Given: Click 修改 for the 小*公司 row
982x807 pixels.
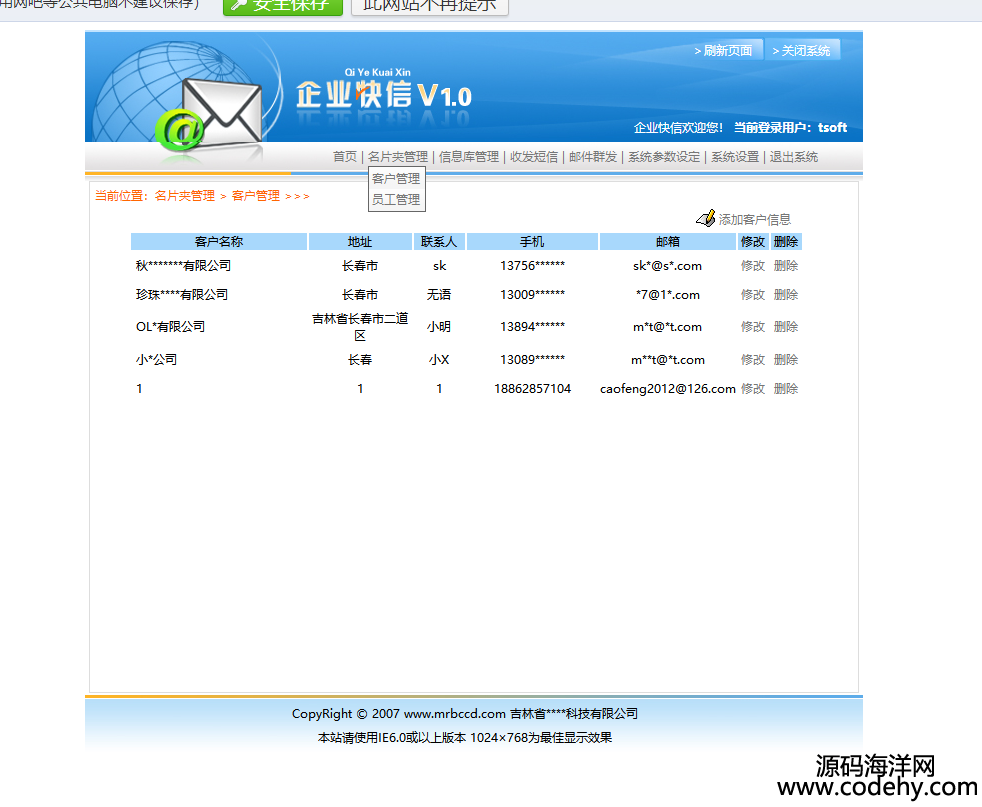Looking at the screenshot, I should (x=753, y=359).
